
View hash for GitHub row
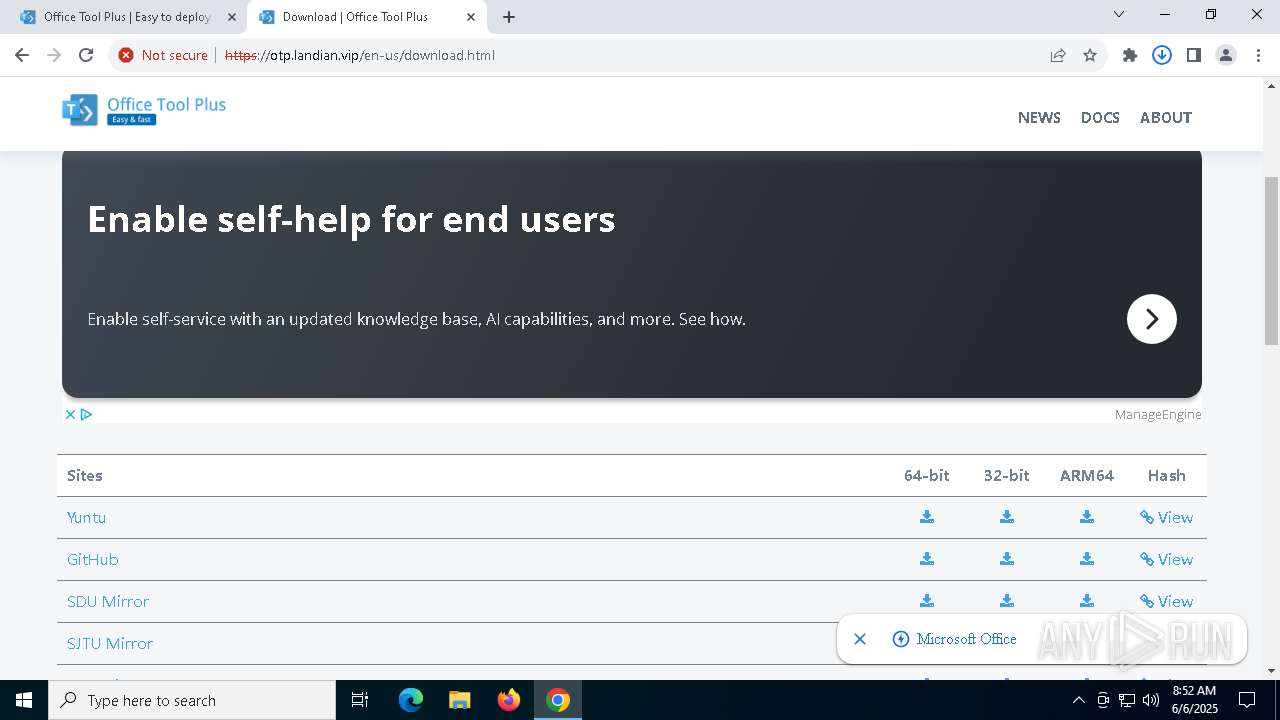[x=1166, y=559]
